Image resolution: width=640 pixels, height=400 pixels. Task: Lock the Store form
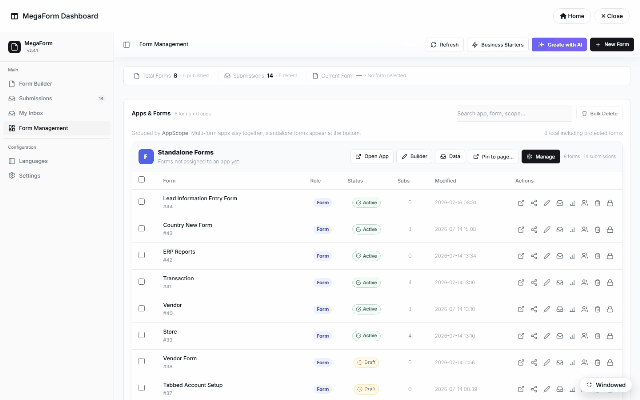tap(610, 336)
